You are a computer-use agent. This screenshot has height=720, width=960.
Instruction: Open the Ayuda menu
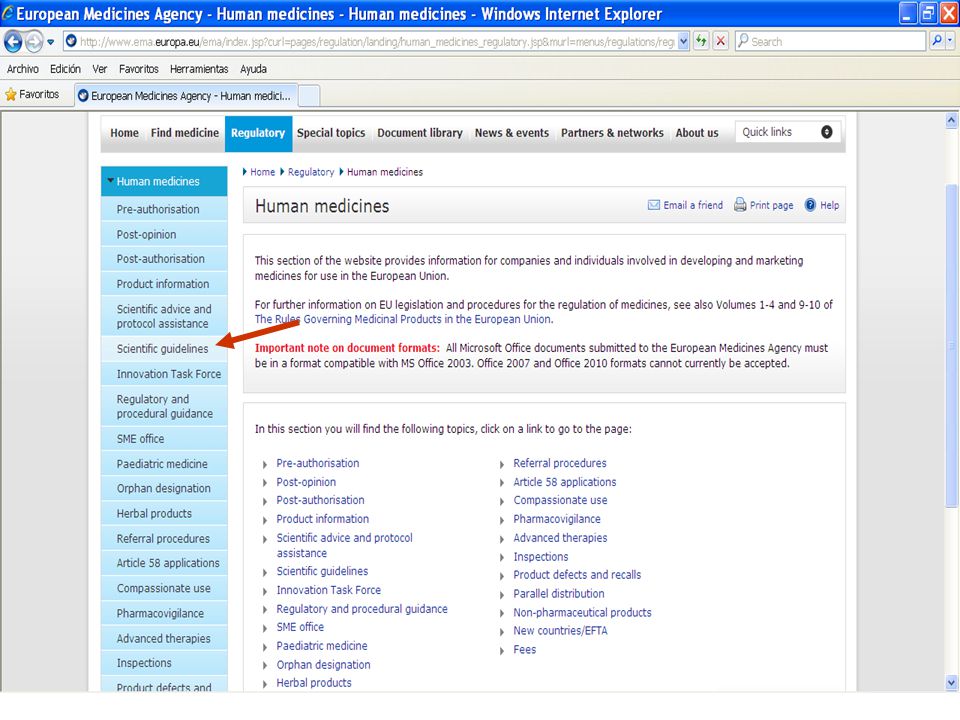[x=253, y=69]
